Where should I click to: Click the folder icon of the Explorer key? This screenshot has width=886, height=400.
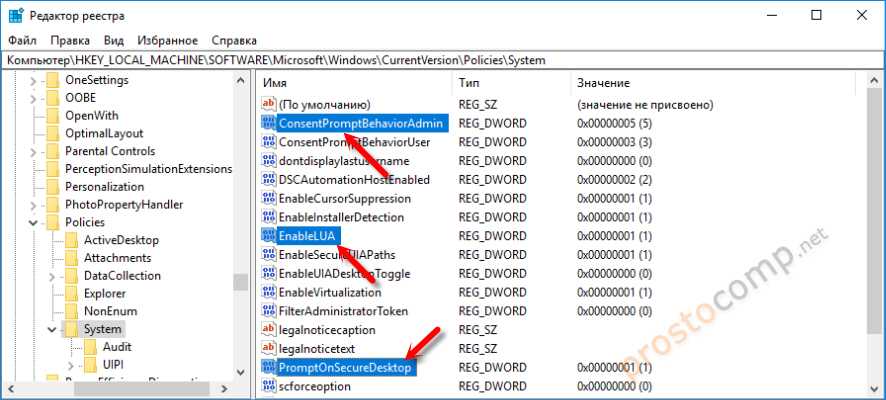click(x=71, y=293)
